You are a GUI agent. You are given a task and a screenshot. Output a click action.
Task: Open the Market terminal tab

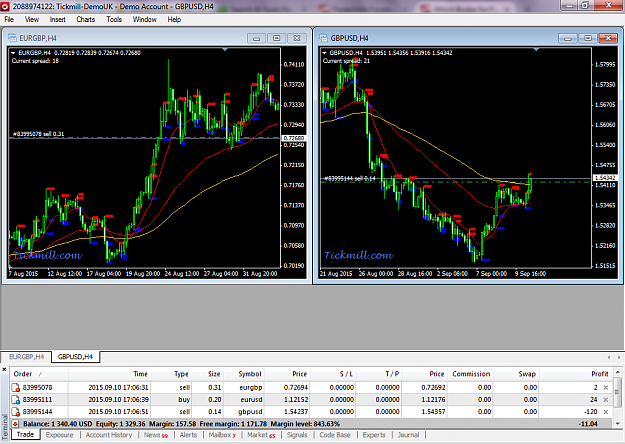(x=261, y=435)
